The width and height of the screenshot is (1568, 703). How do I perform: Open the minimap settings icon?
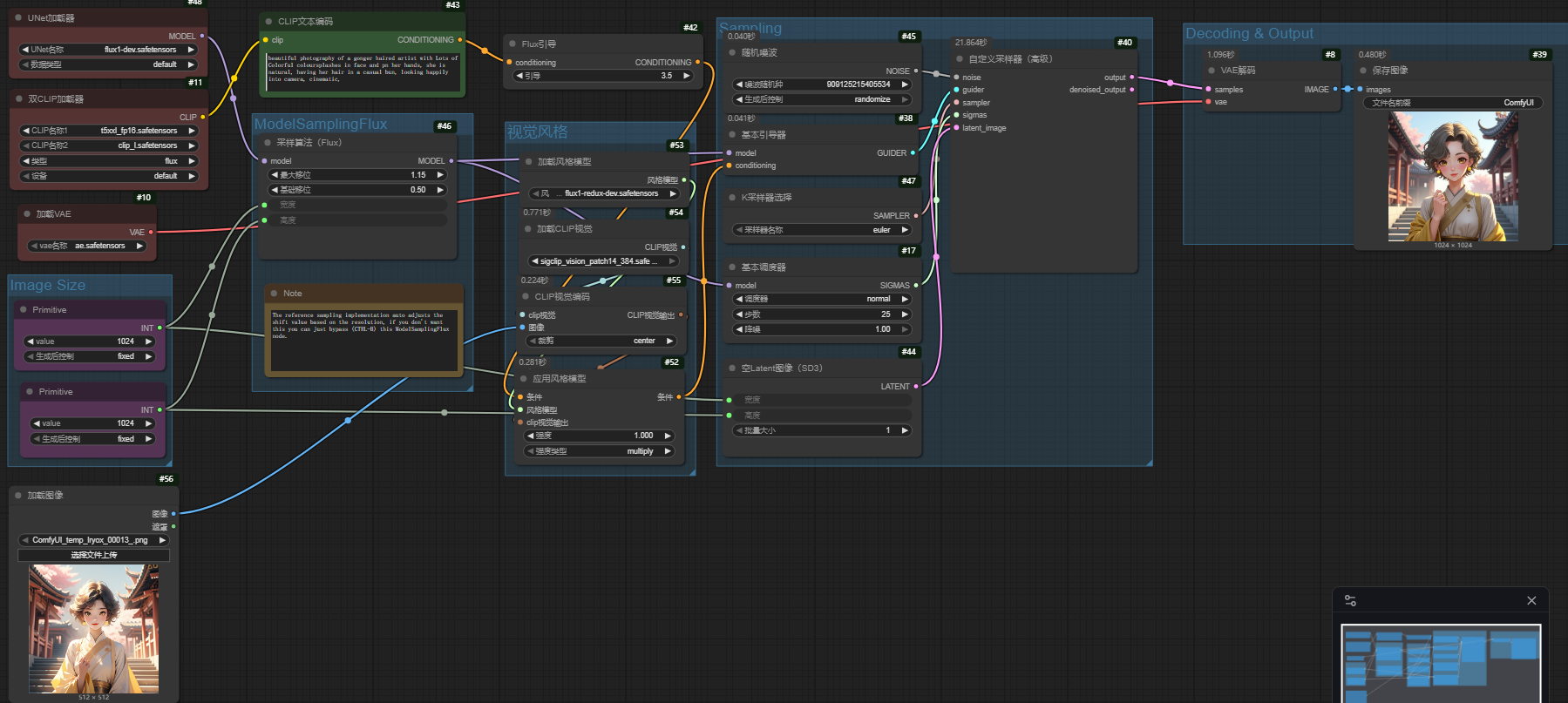click(x=1350, y=601)
